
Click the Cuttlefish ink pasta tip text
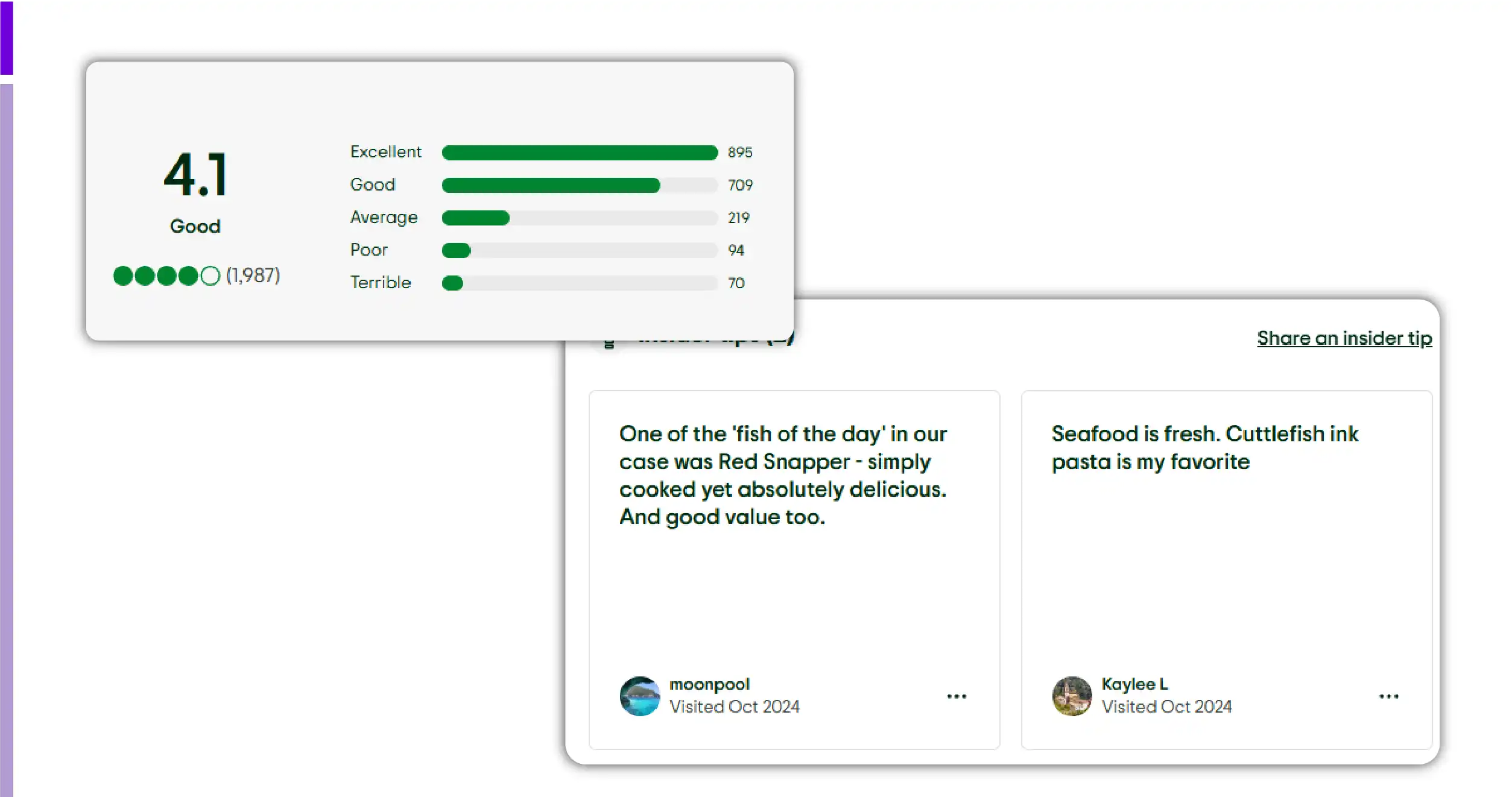tap(1204, 447)
